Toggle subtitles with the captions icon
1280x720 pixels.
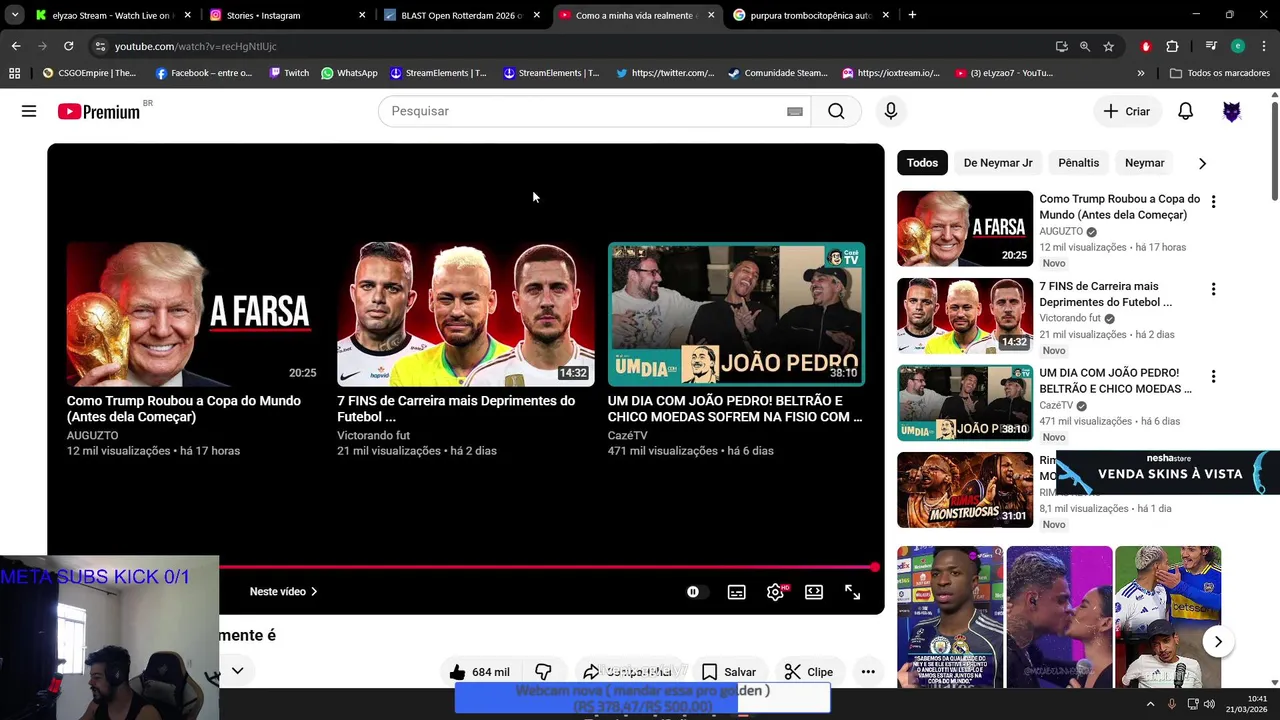pos(736,592)
